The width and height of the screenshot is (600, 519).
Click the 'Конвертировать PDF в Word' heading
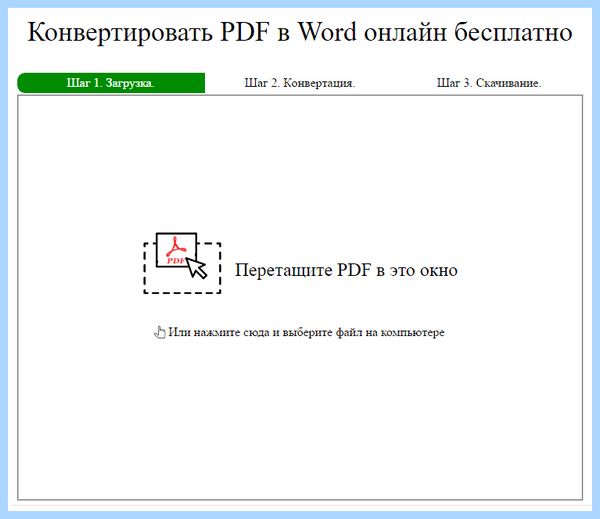(x=300, y=31)
